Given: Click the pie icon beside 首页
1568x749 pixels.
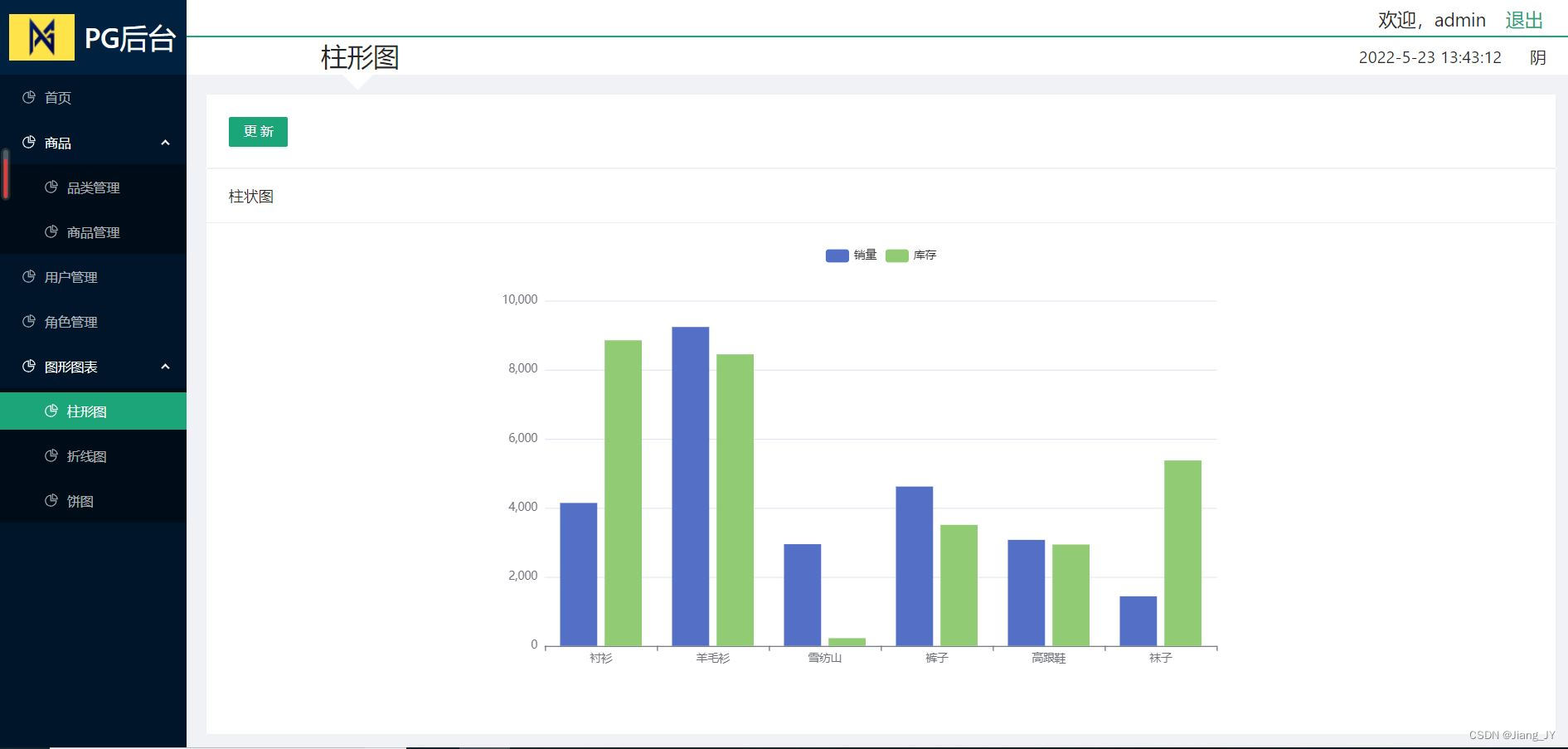Looking at the screenshot, I should pos(29,97).
